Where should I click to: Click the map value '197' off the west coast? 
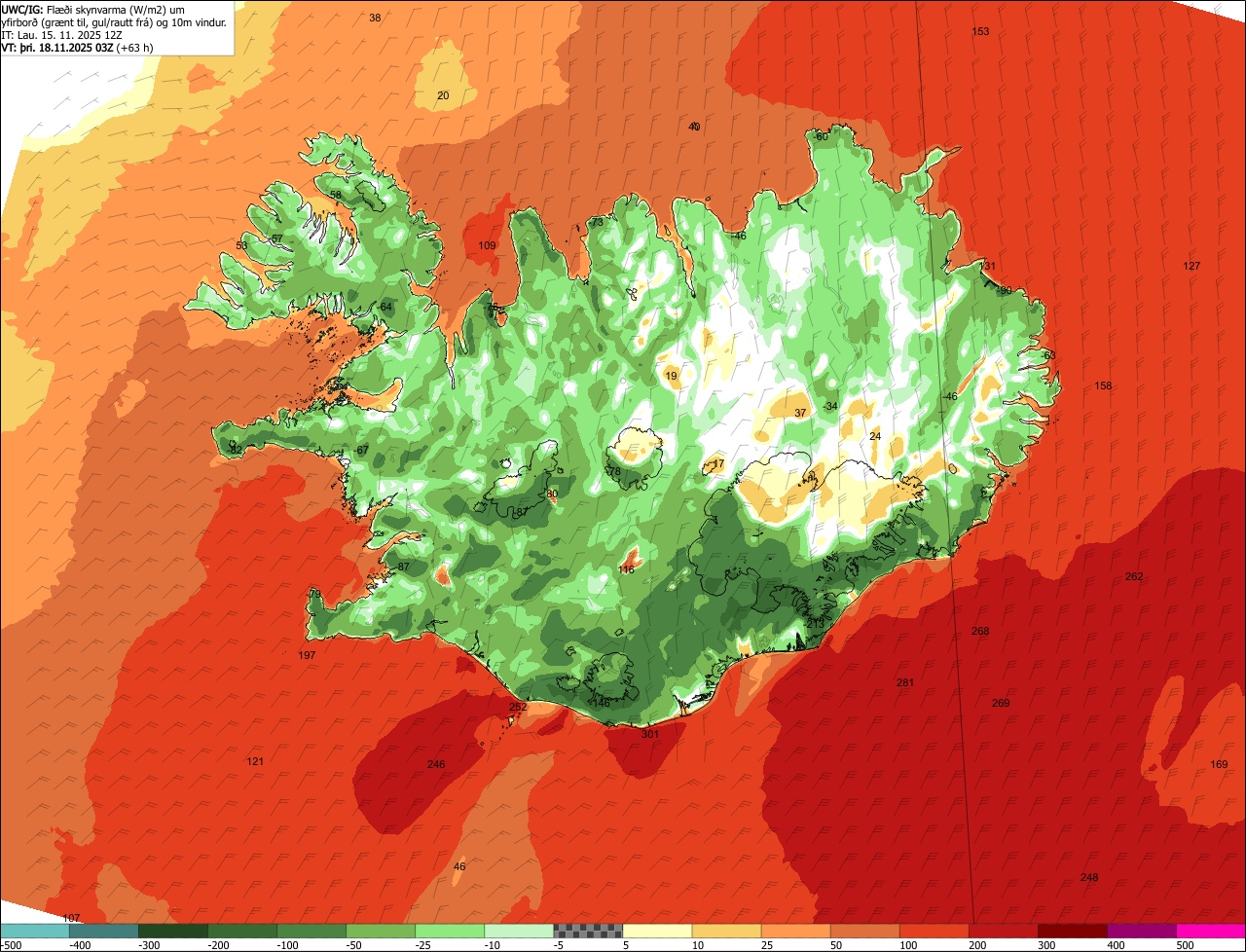tap(307, 655)
